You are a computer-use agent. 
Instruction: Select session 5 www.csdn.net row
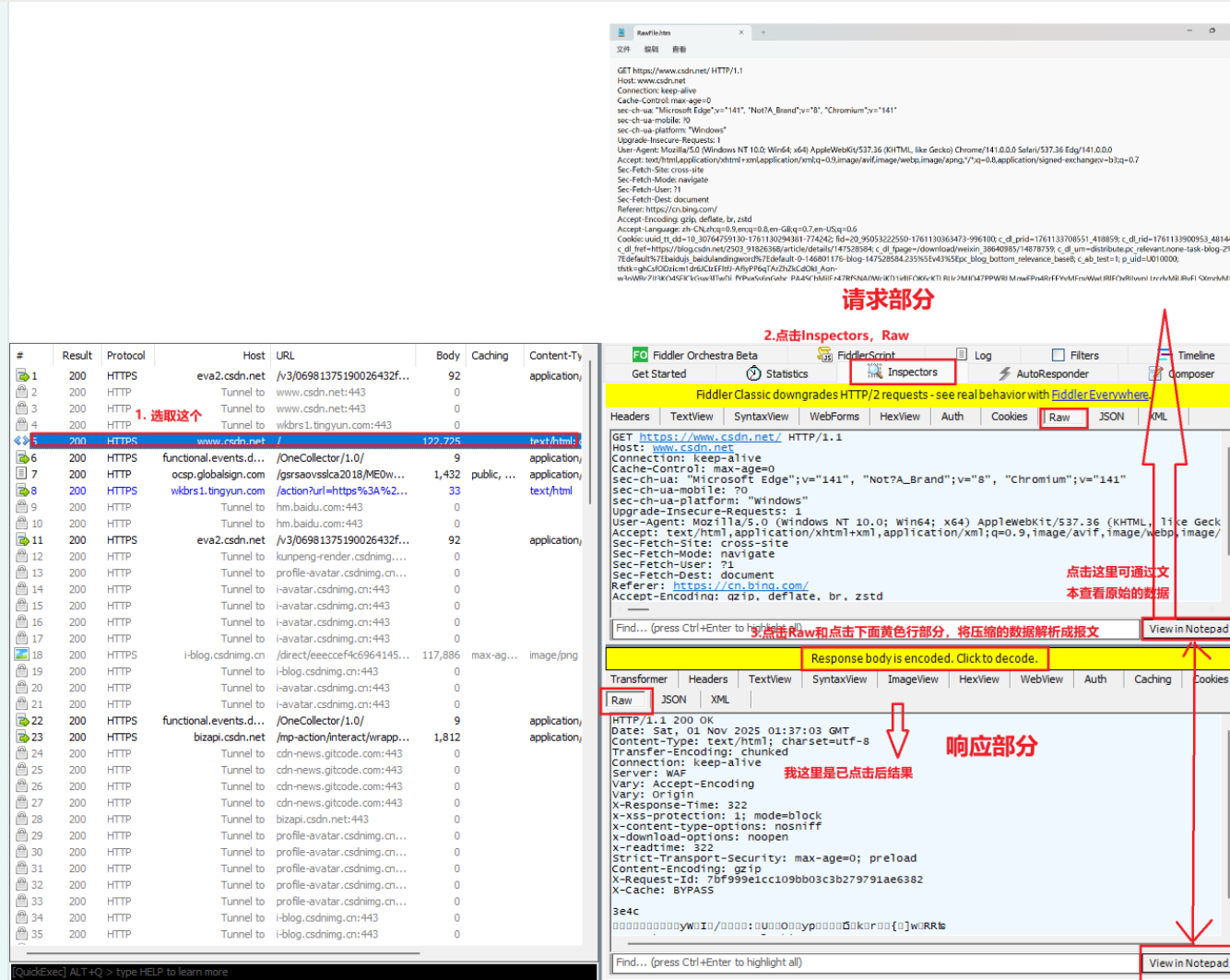point(296,441)
